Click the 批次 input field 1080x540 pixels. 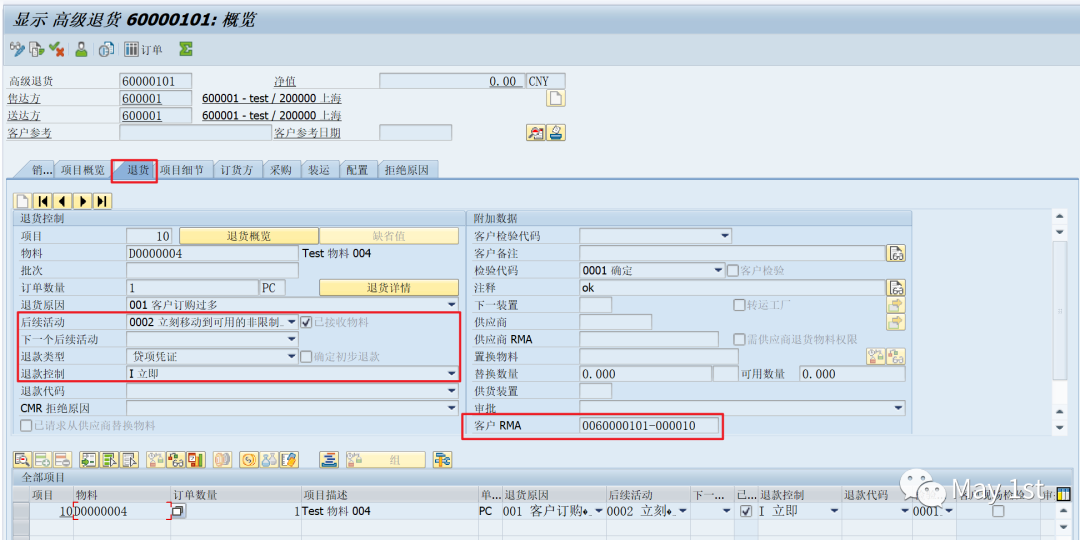213,271
